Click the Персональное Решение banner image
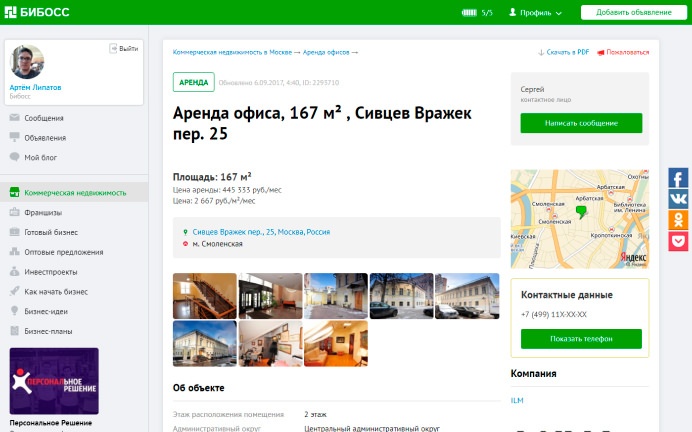Image resolution: width=692 pixels, height=432 pixels. [x=54, y=381]
